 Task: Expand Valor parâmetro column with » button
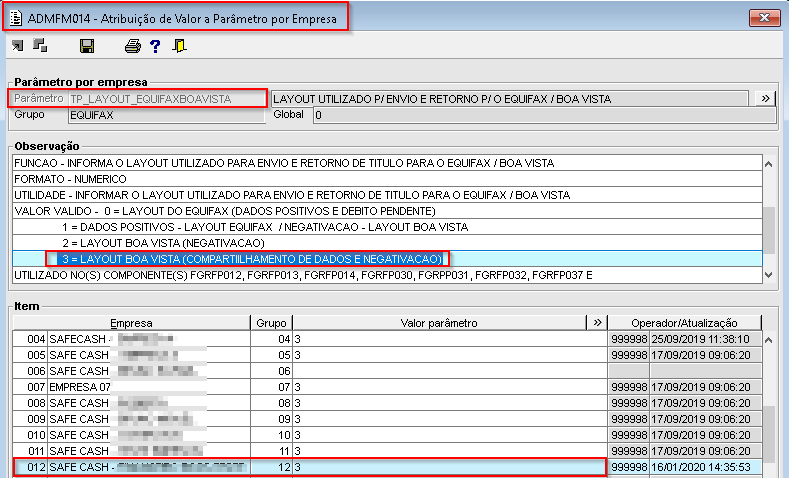597,323
